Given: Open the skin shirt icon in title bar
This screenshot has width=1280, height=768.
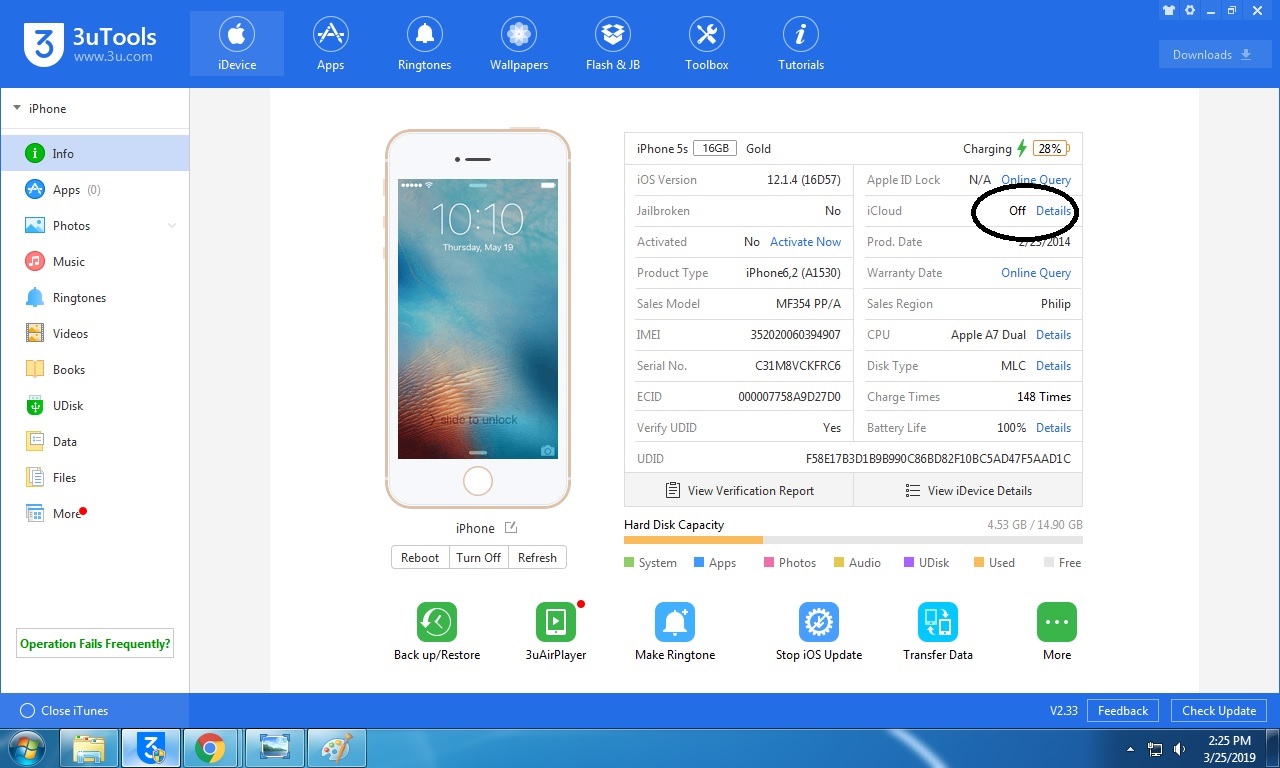Looking at the screenshot, I should click(1169, 10).
